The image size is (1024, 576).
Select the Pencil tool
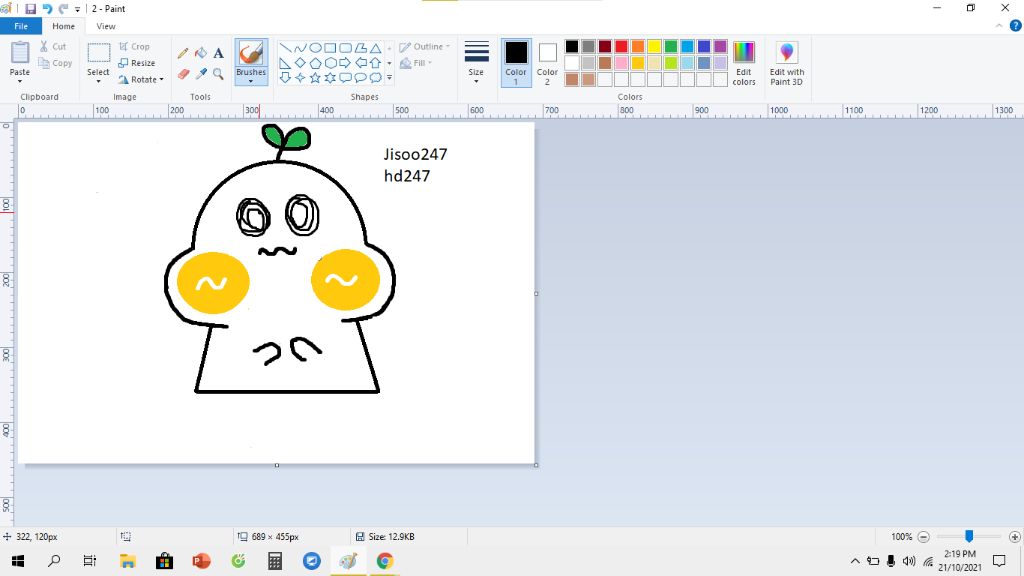click(x=183, y=53)
